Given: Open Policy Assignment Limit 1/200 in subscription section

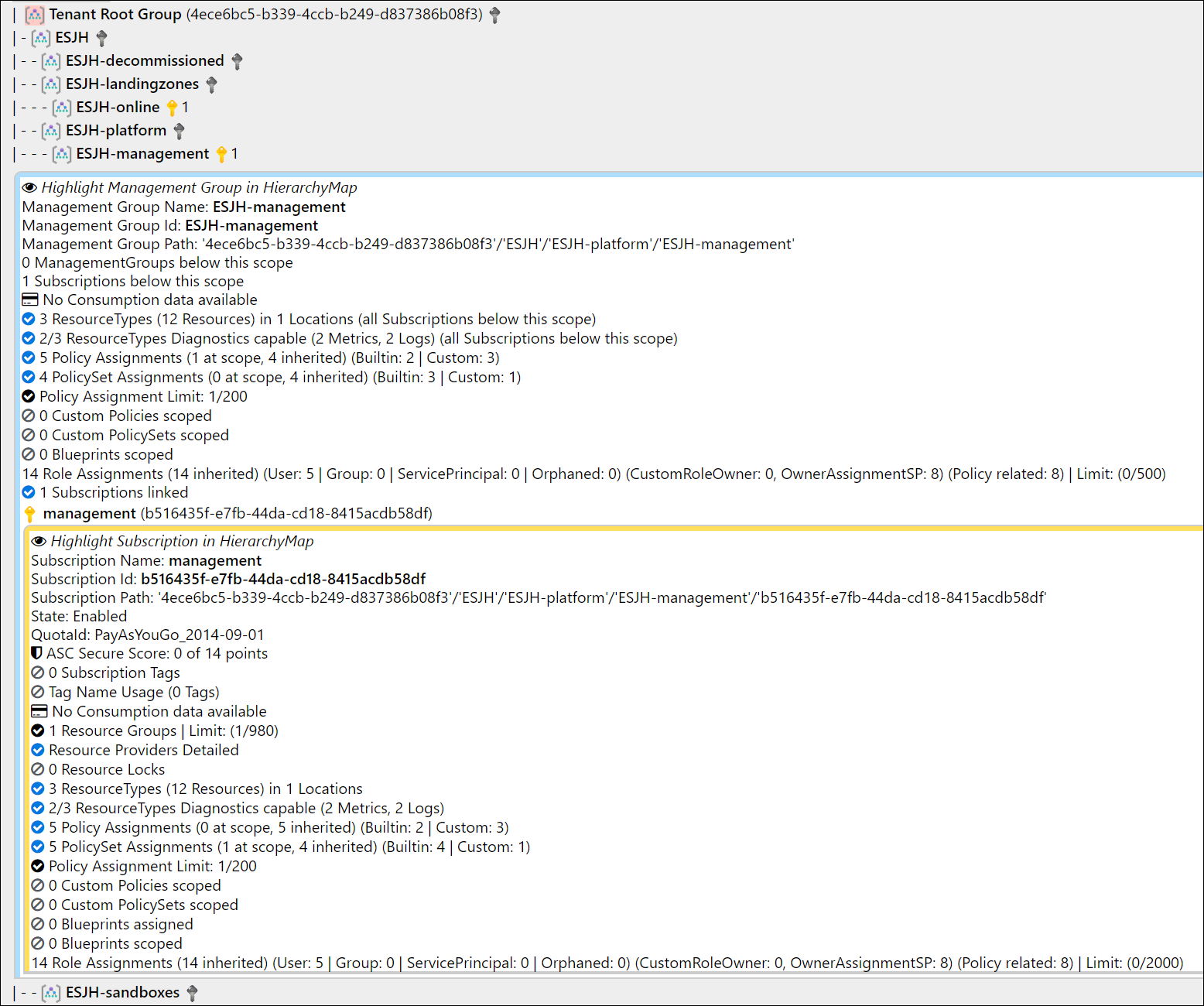Looking at the screenshot, I should pyautogui.click(x=144, y=866).
